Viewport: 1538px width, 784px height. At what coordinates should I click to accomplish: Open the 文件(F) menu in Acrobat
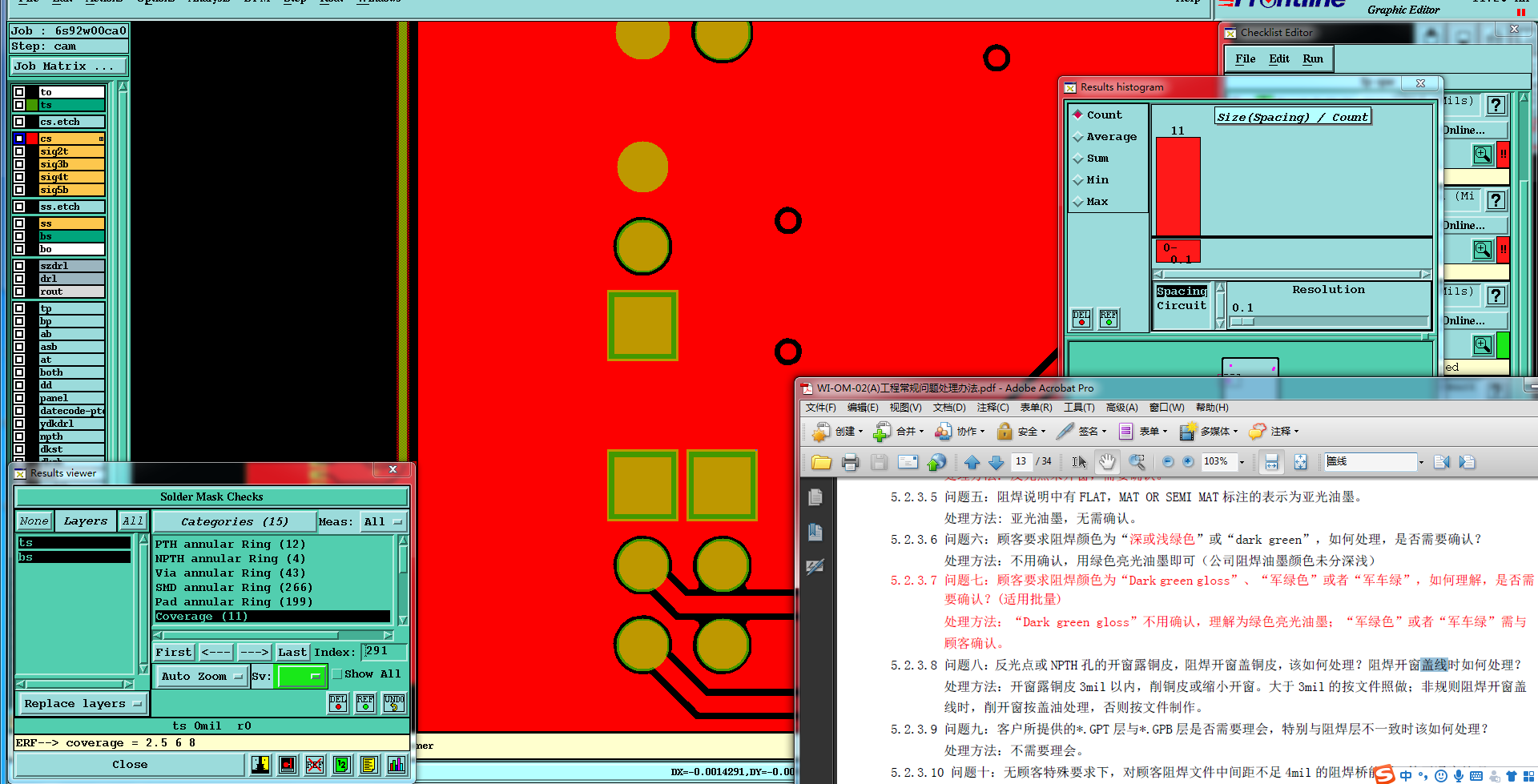click(821, 408)
